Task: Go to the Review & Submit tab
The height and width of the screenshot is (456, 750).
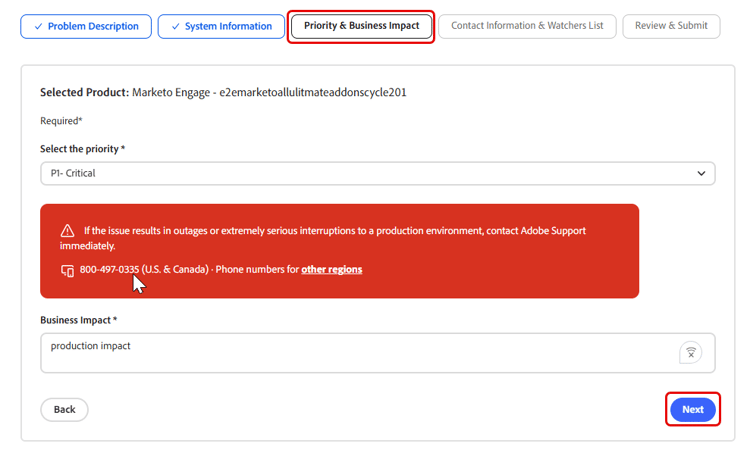Action: [x=671, y=26]
